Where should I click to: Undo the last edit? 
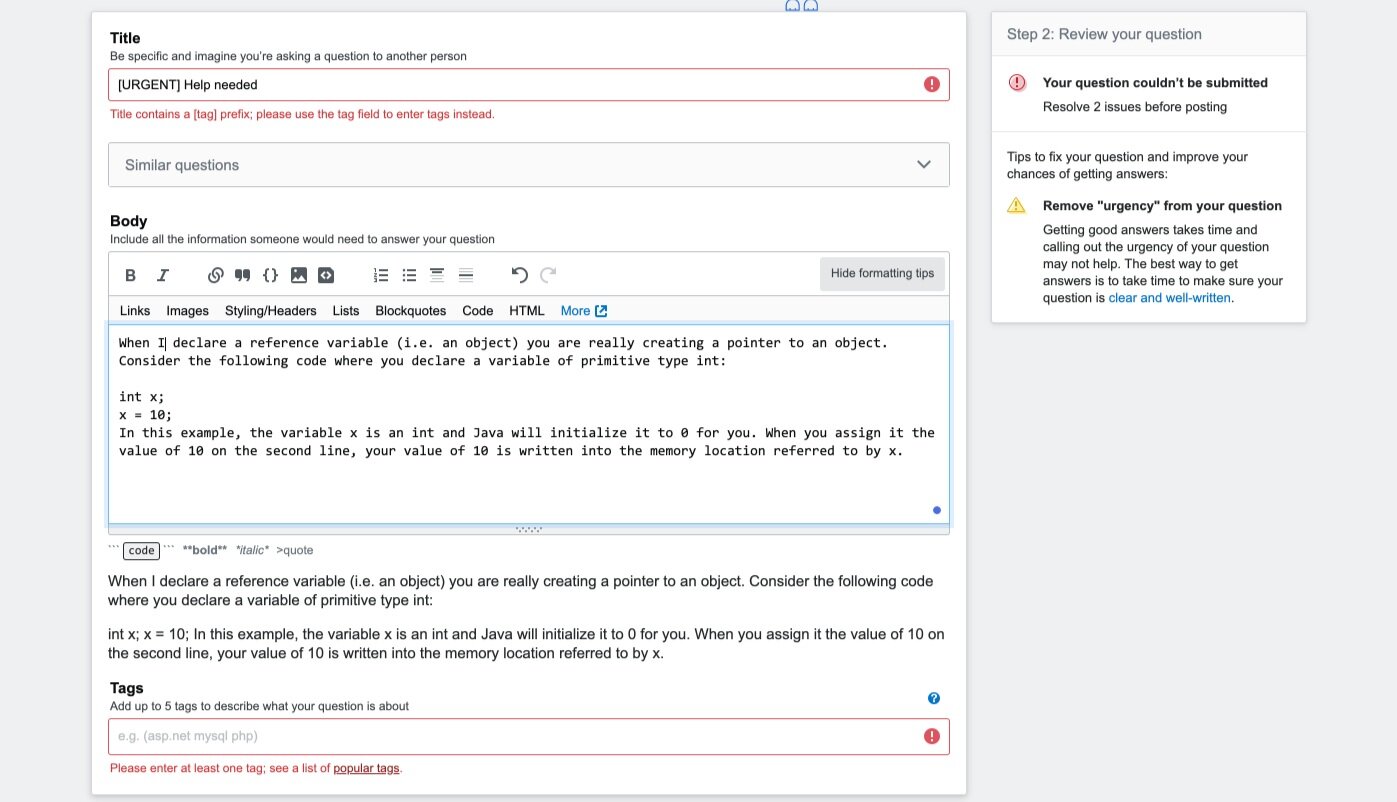(519, 275)
